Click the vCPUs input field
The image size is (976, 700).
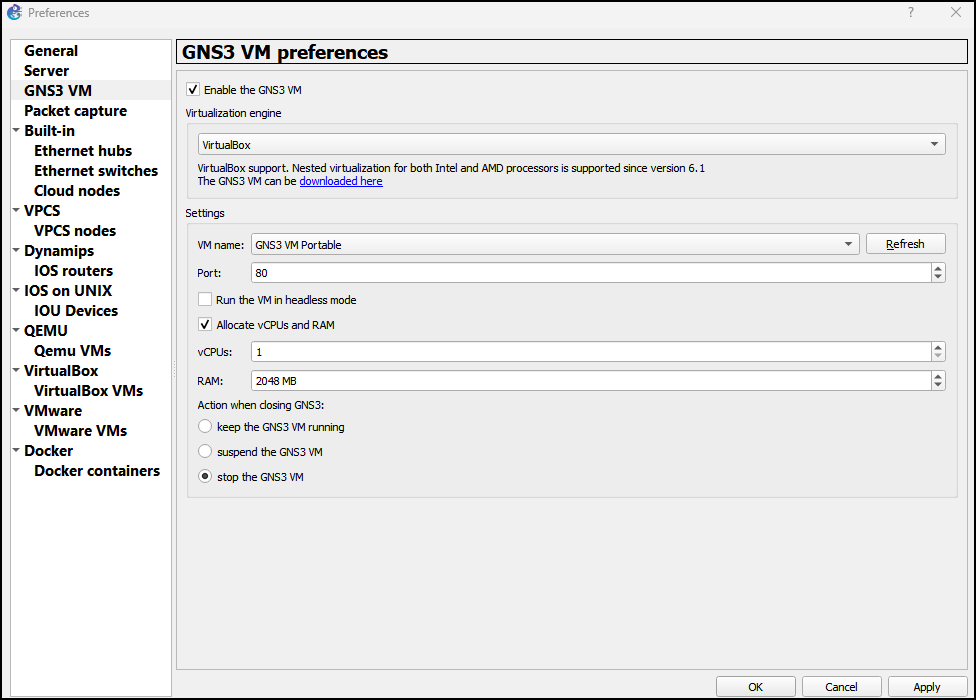click(x=591, y=352)
